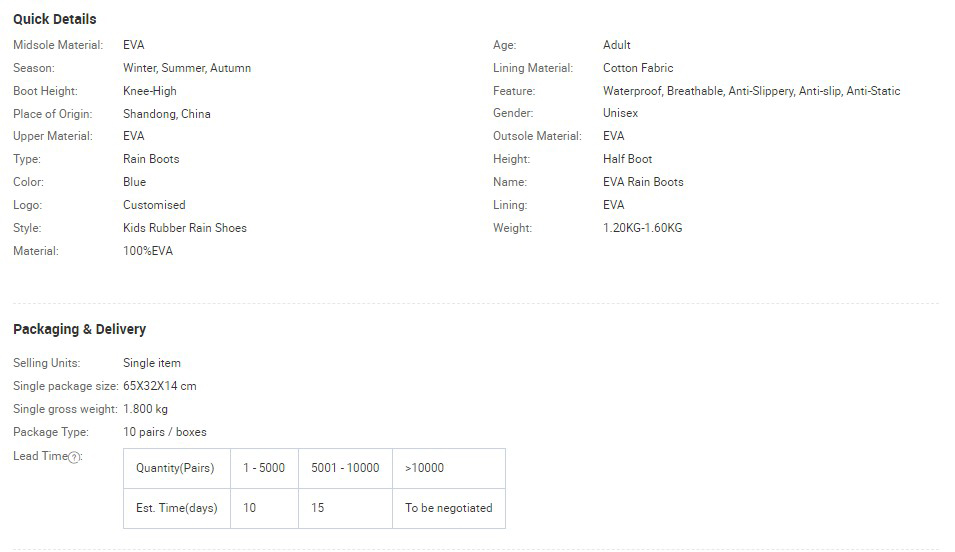Click the Packaging & Delivery heading
The height and width of the screenshot is (552, 955).
[x=79, y=329]
